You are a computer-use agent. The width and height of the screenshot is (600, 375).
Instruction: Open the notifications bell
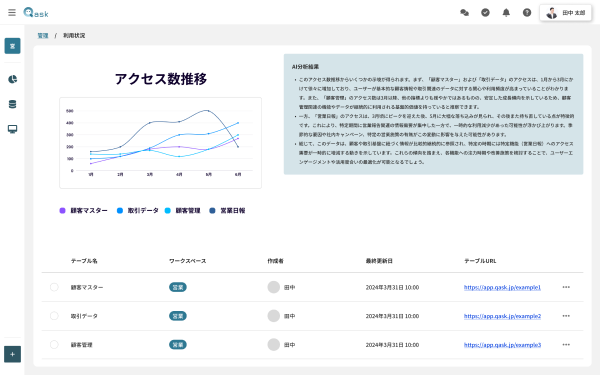pyautogui.click(x=506, y=13)
